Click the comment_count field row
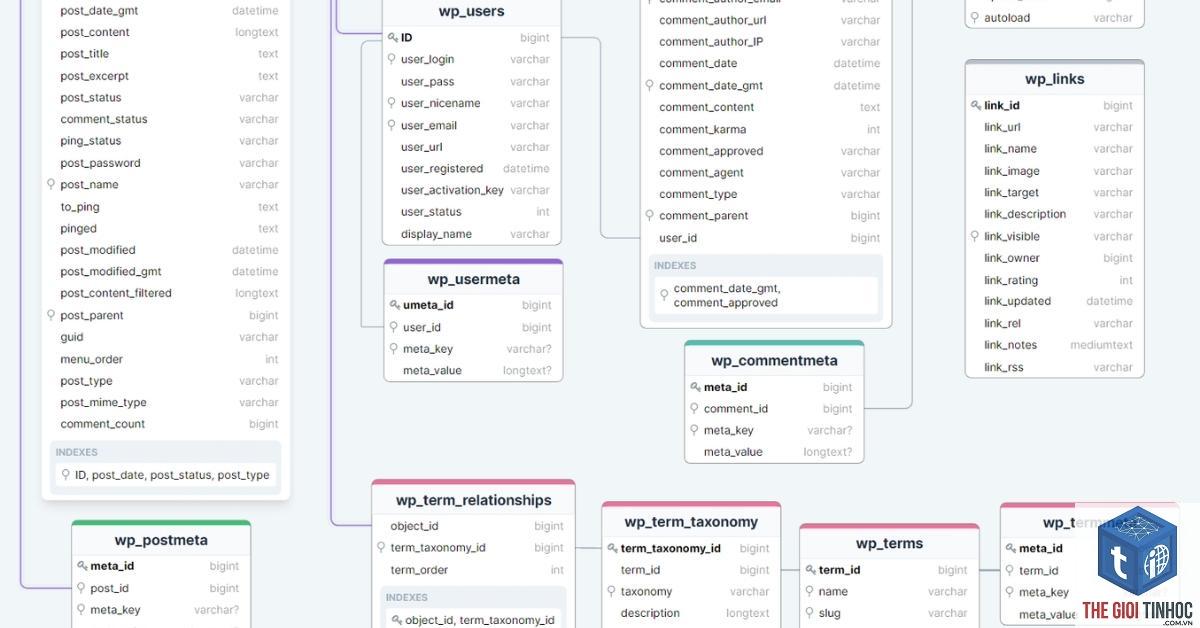 coord(166,424)
